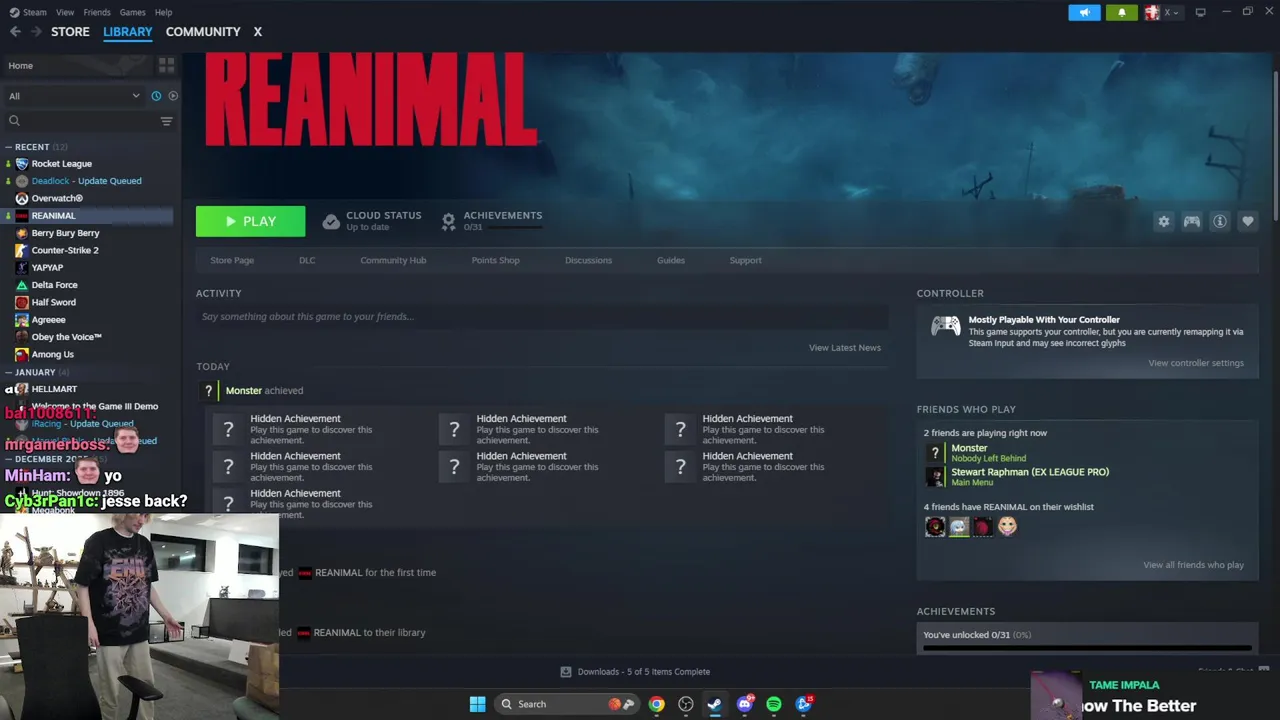
Task: Open the Support tab
Action: pos(745,260)
